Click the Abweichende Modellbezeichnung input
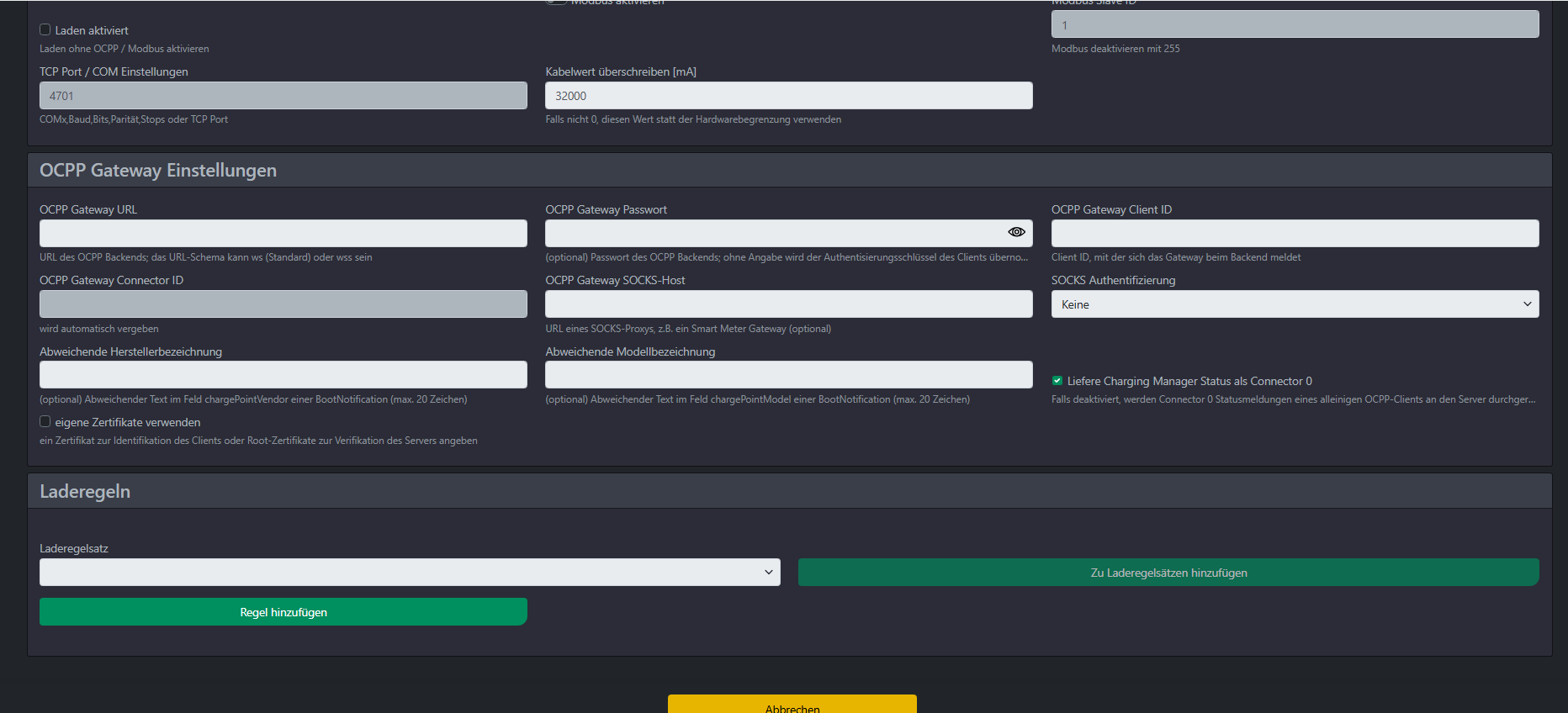 click(x=788, y=375)
